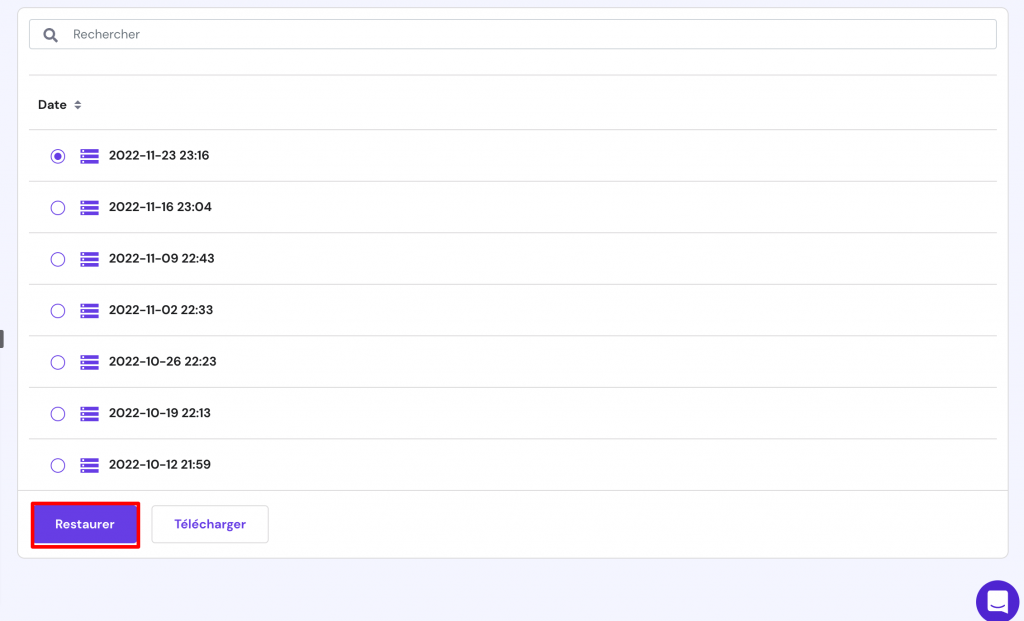Click the backup details icon beside 2022-11-23 23:16
Viewport: 1024px width, 621px height.
coord(89,156)
